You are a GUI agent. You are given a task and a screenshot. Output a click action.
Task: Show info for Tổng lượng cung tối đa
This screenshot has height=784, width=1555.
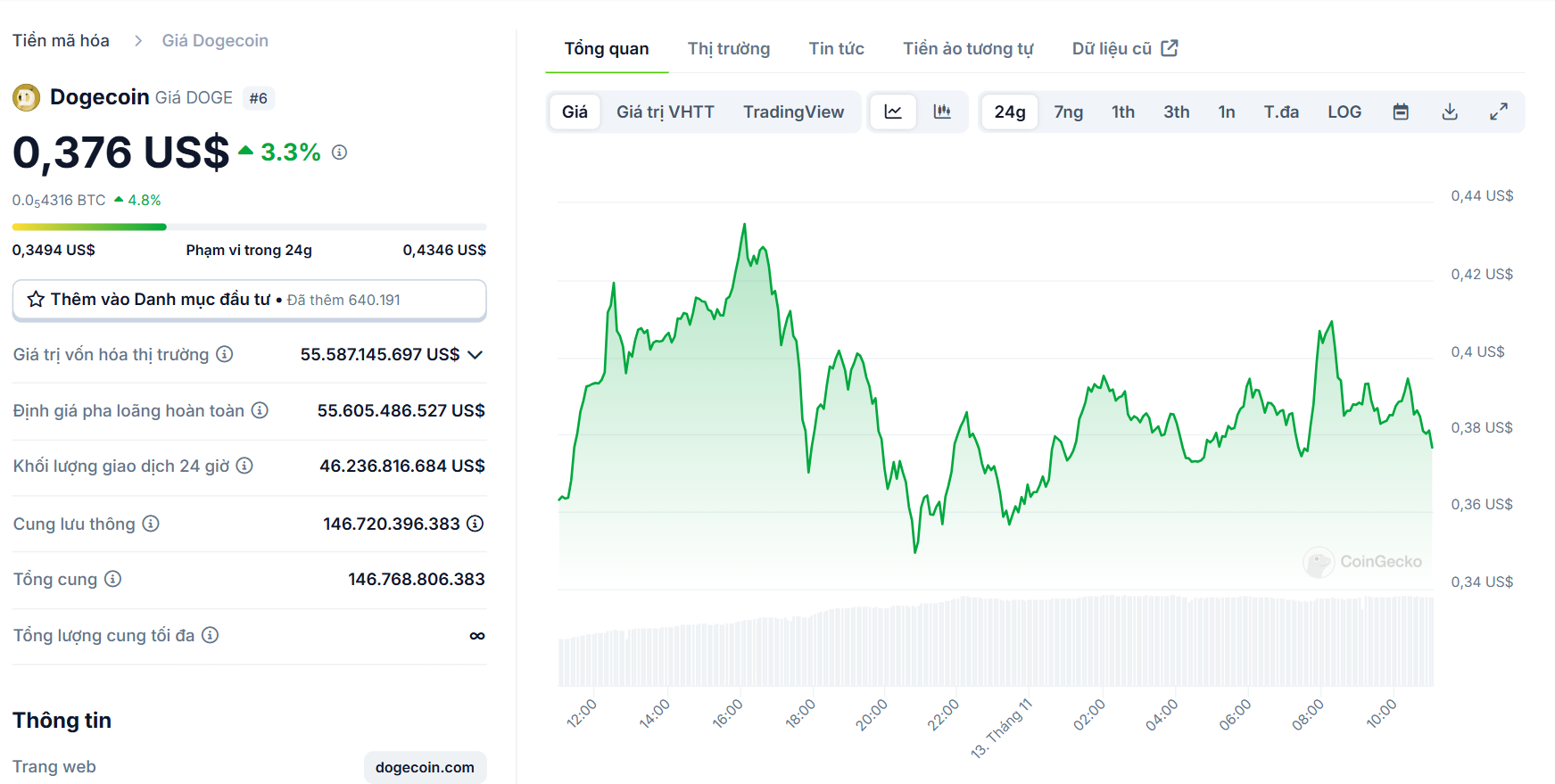click(210, 635)
